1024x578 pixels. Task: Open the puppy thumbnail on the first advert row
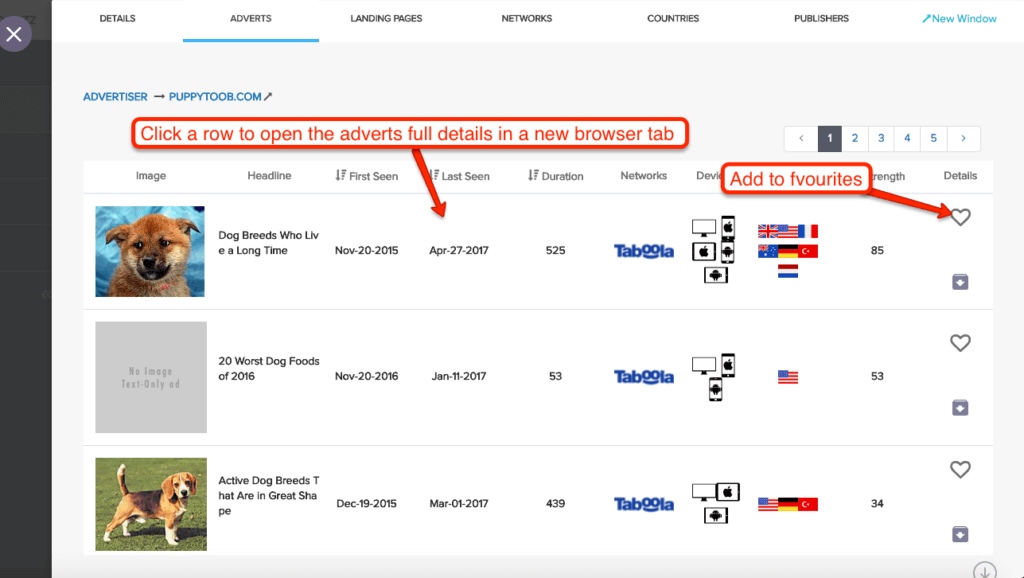click(150, 251)
